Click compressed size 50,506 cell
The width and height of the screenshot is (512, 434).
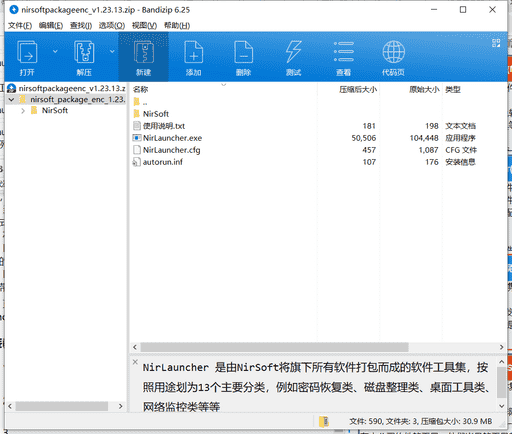tap(364, 138)
